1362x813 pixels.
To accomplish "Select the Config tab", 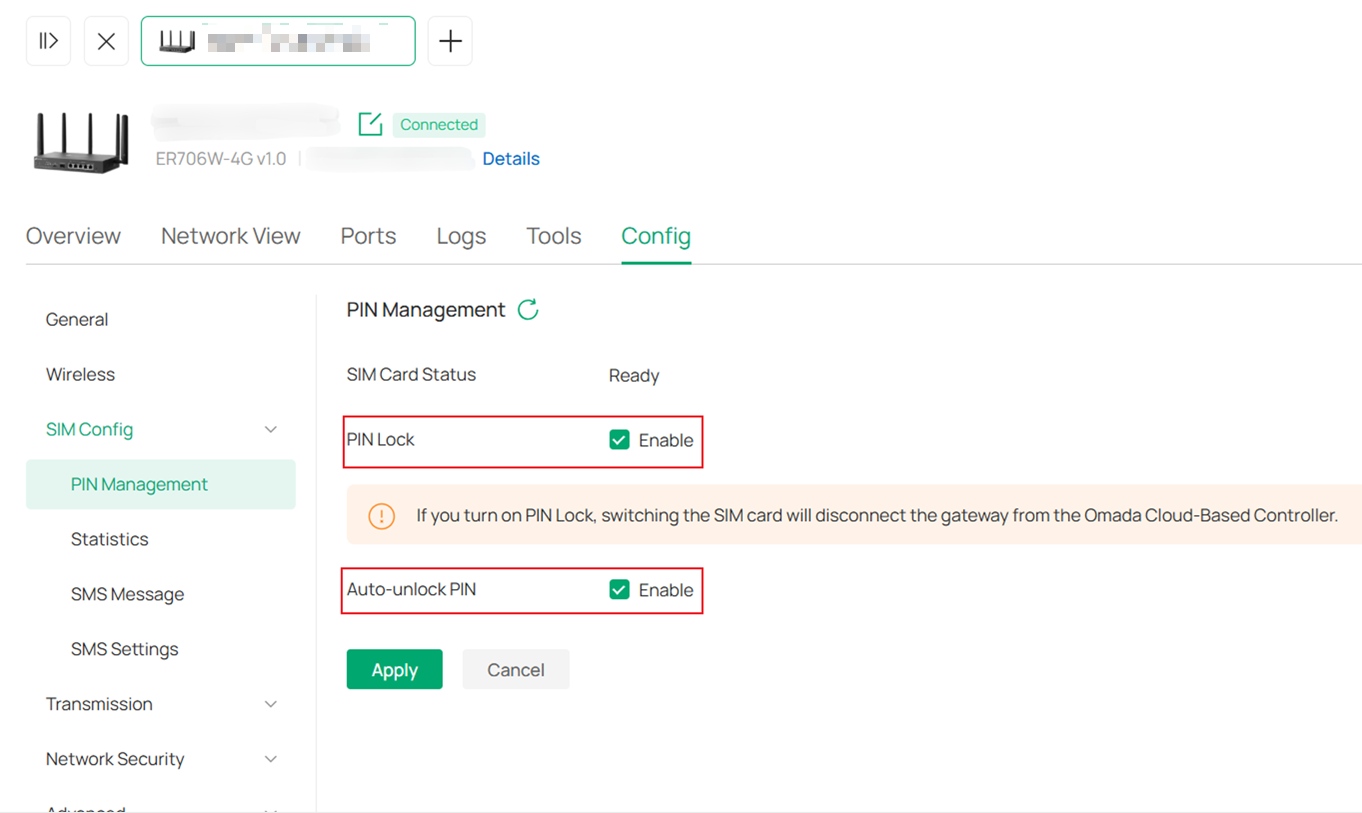I will click(656, 236).
